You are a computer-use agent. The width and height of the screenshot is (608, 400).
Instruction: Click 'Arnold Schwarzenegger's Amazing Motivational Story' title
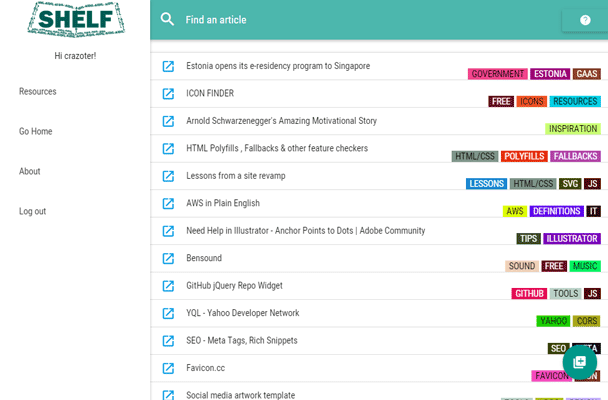click(282, 121)
